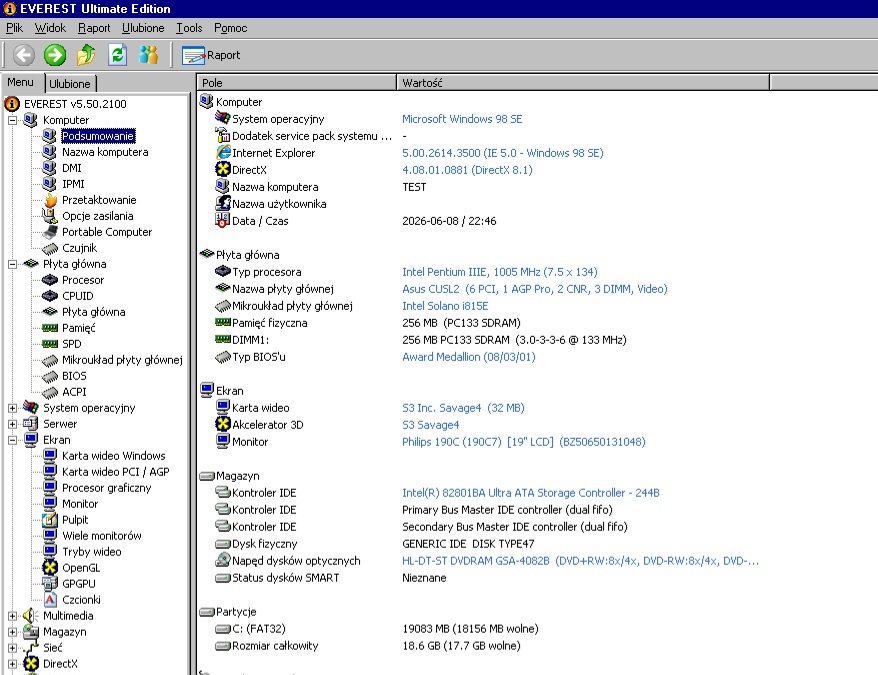The image size is (878, 675).
Task: Click the Raport toolbar button
Action: pyautogui.click(x=211, y=55)
